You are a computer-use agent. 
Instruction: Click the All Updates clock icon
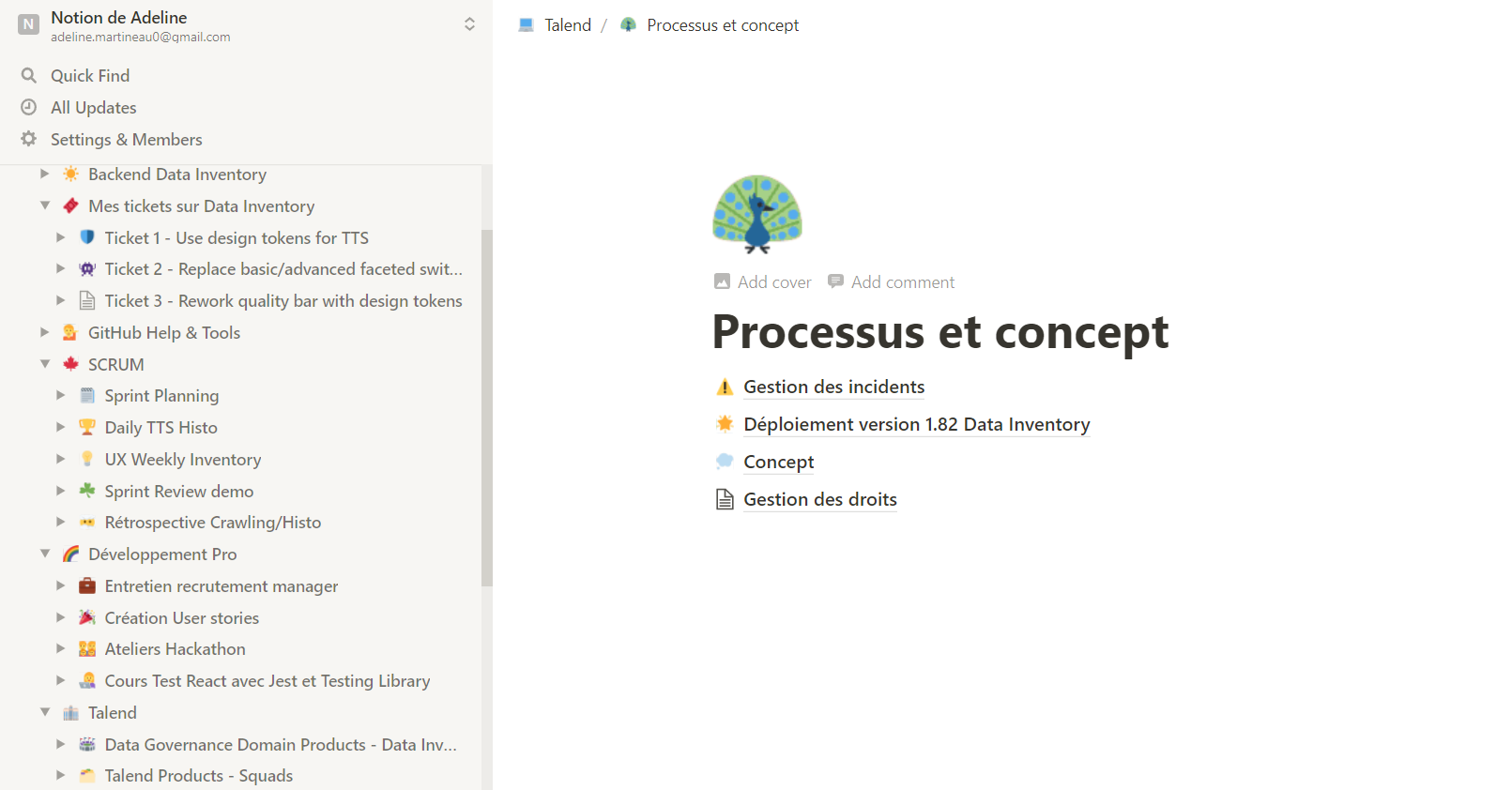click(29, 107)
